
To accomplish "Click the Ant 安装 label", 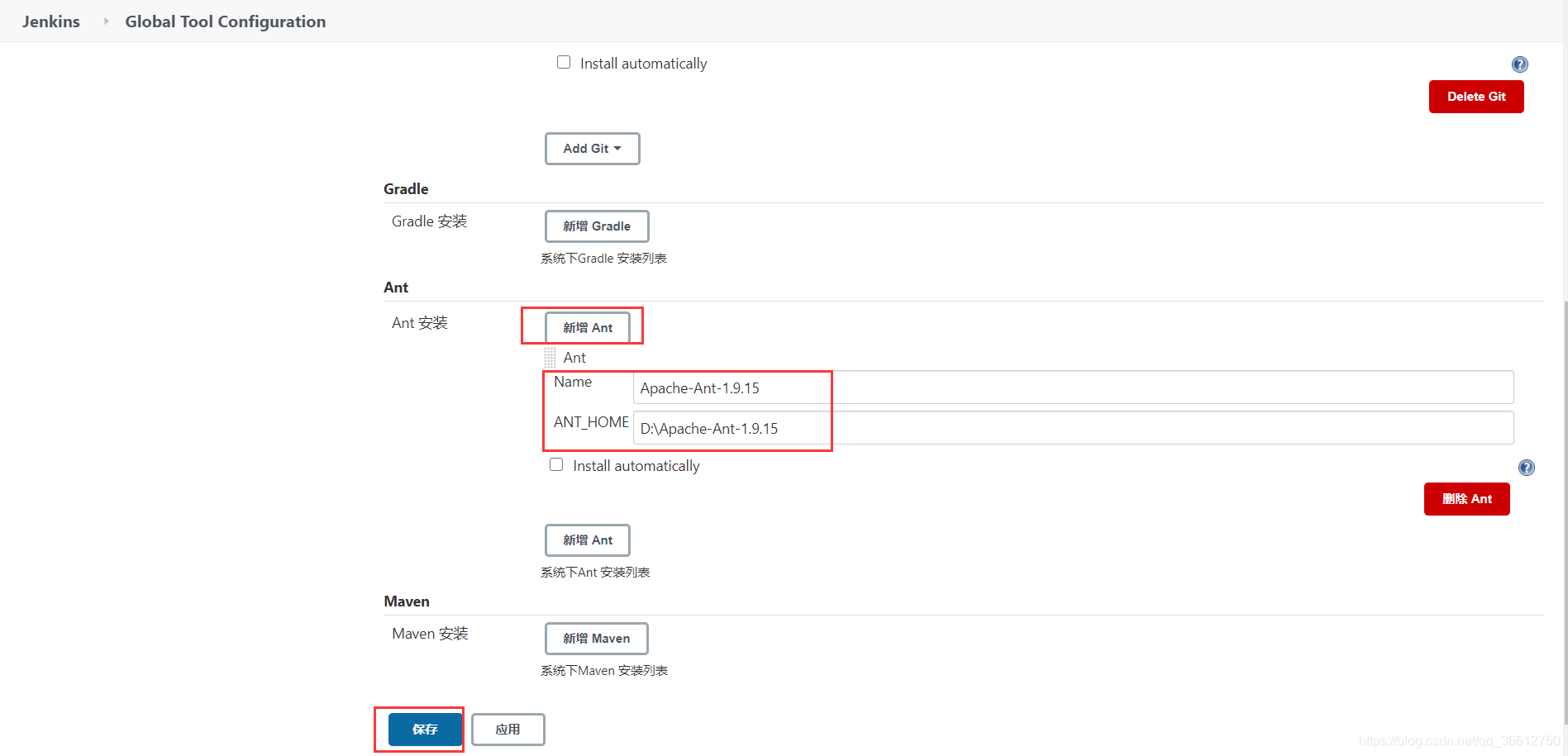I will [x=420, y=323].
